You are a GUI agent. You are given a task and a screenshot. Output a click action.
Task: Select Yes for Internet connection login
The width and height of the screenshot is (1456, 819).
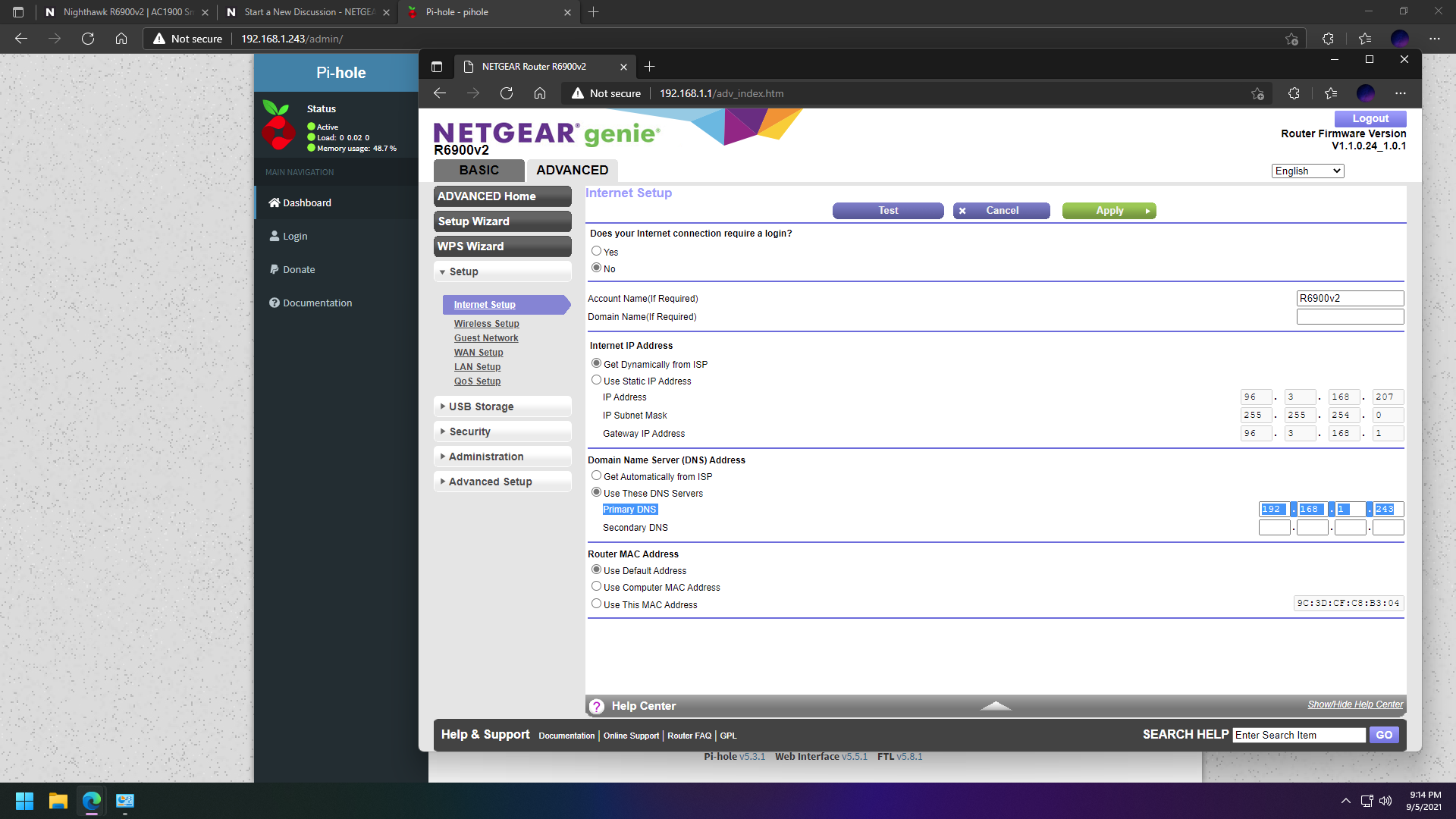596,251
